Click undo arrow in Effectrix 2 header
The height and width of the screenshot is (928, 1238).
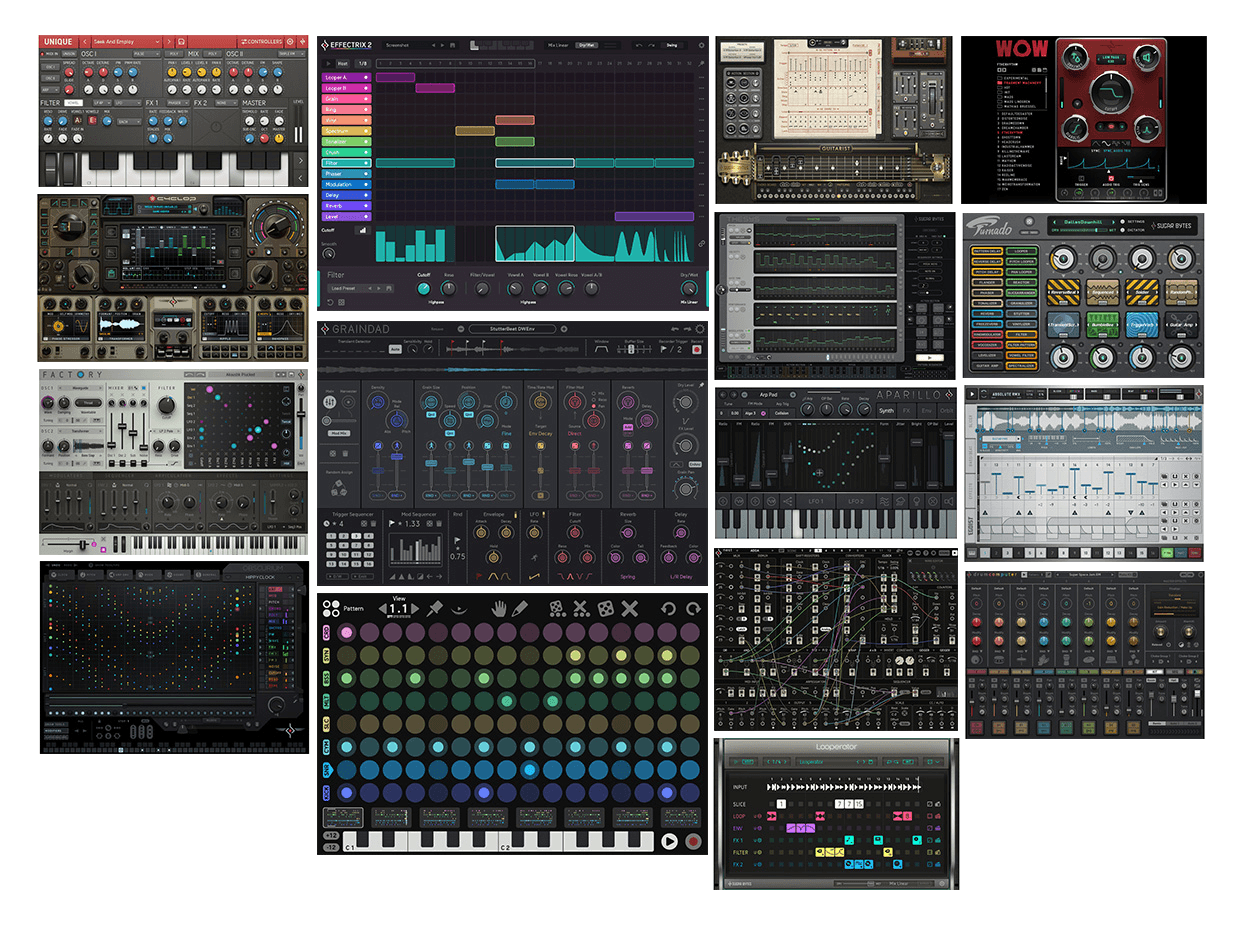point(639,45)
